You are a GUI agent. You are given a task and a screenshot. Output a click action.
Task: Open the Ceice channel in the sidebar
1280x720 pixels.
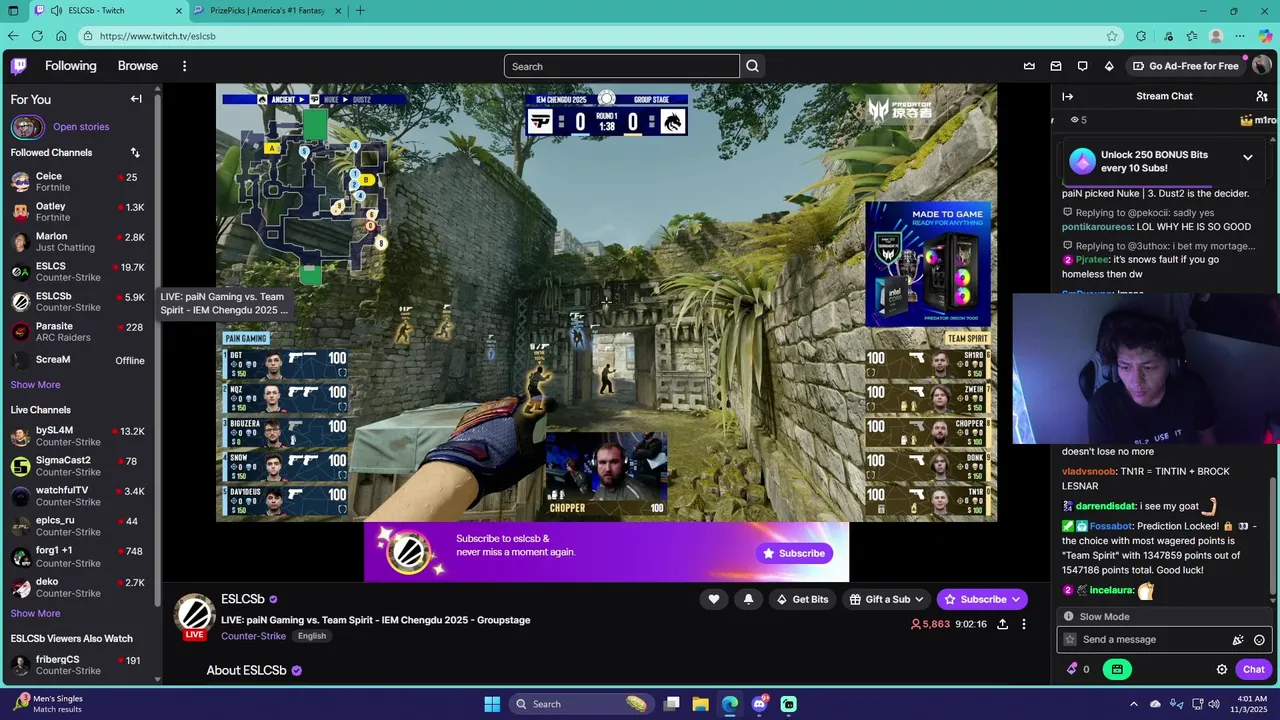(78, 182)
